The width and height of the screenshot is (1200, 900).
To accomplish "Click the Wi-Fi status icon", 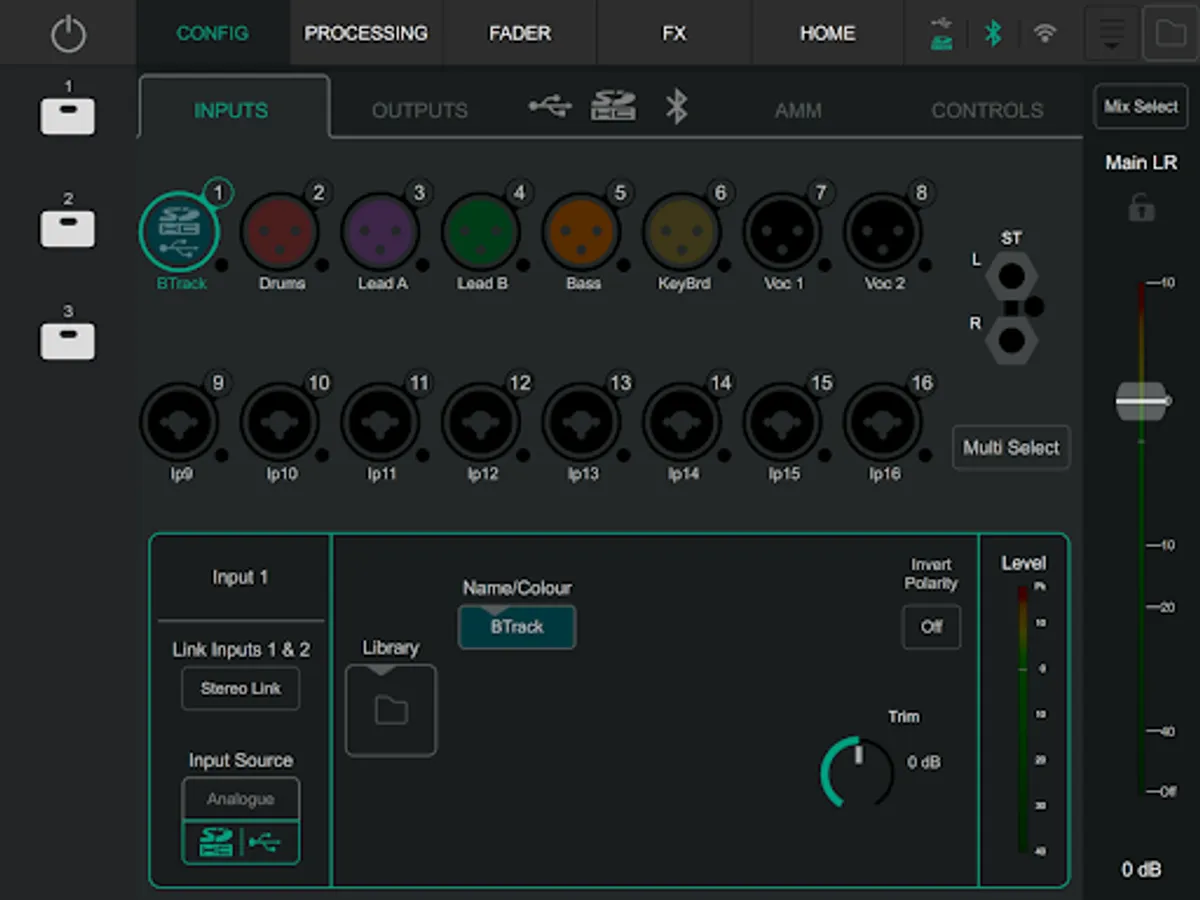I will pyautogui.click(x=1045, y=33).
